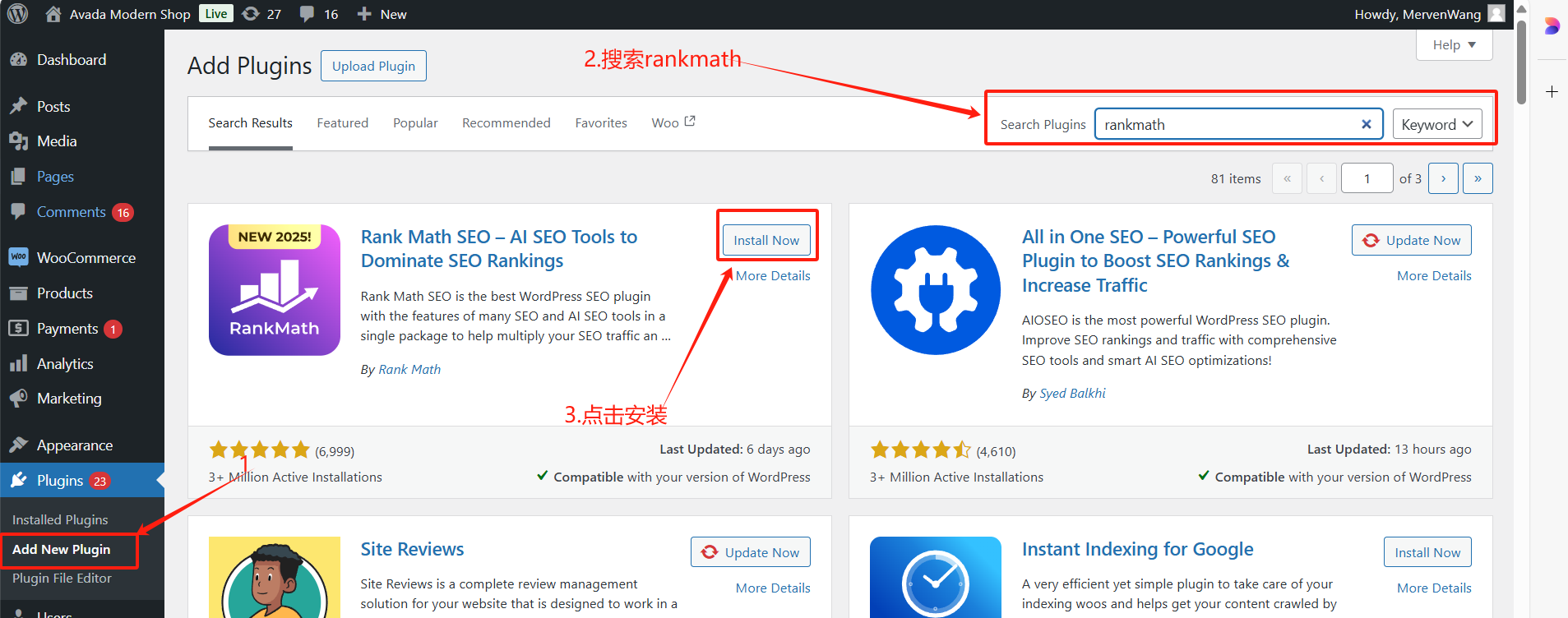Click the Syed Balkhi author link
The height and width of the screenshot is (618, 1568).
[x=1072, y=393]
